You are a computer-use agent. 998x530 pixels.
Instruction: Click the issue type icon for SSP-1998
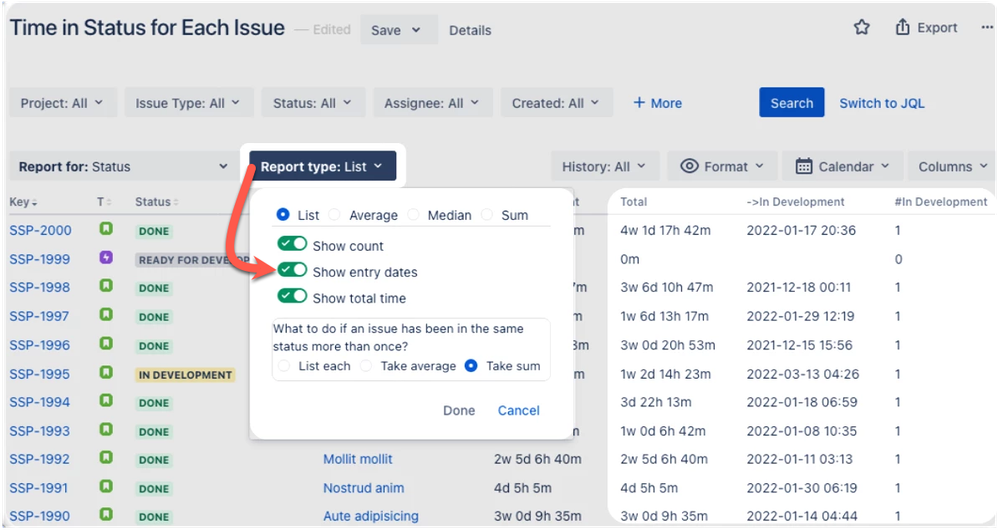click(x=106, y=286)
